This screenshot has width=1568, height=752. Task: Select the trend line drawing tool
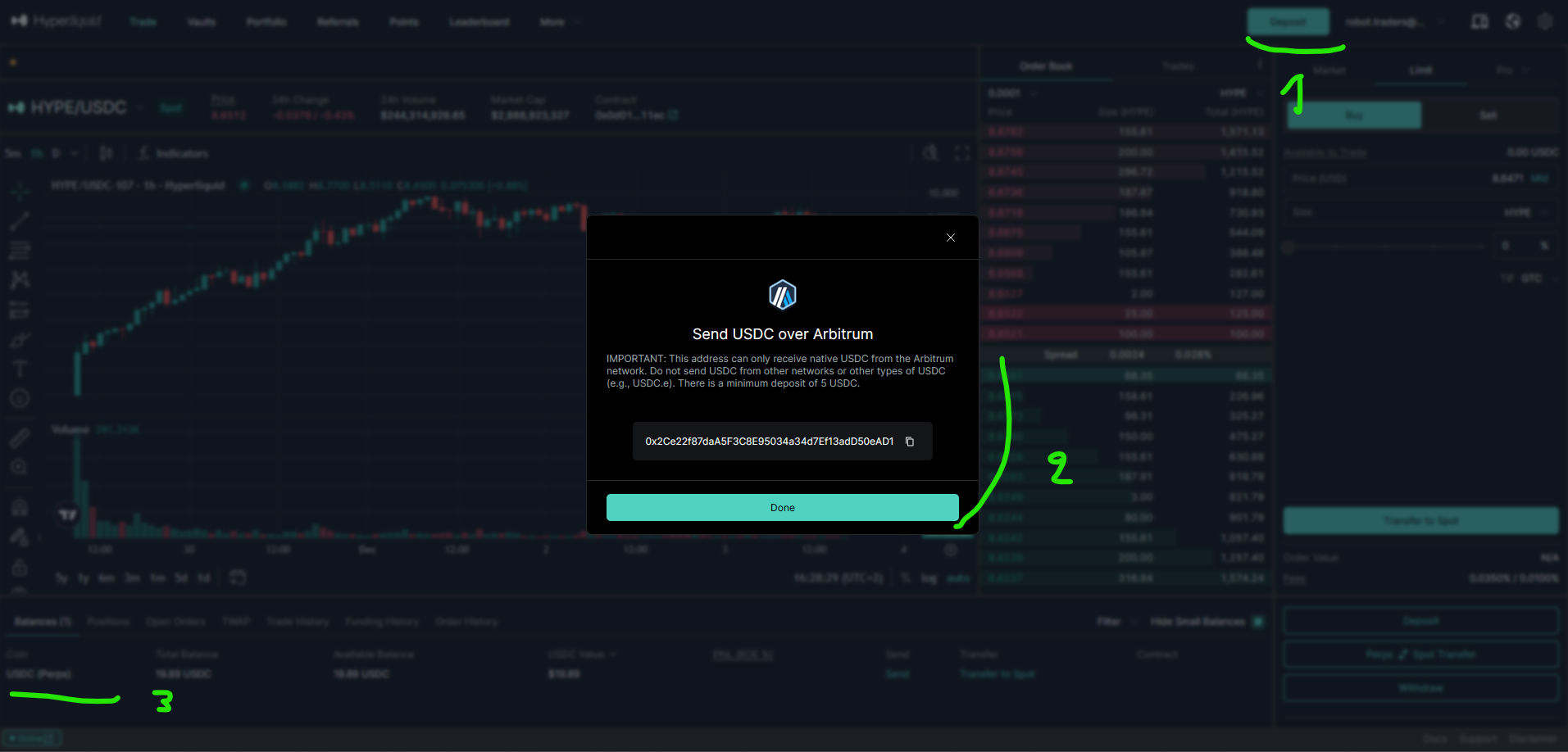(20, 220)
